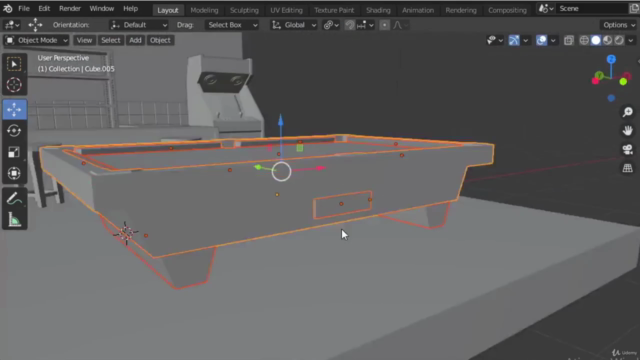The height and width of the screenshot is (360, 640).
Task: Activate the Scale tool
Action: point(14,152)
